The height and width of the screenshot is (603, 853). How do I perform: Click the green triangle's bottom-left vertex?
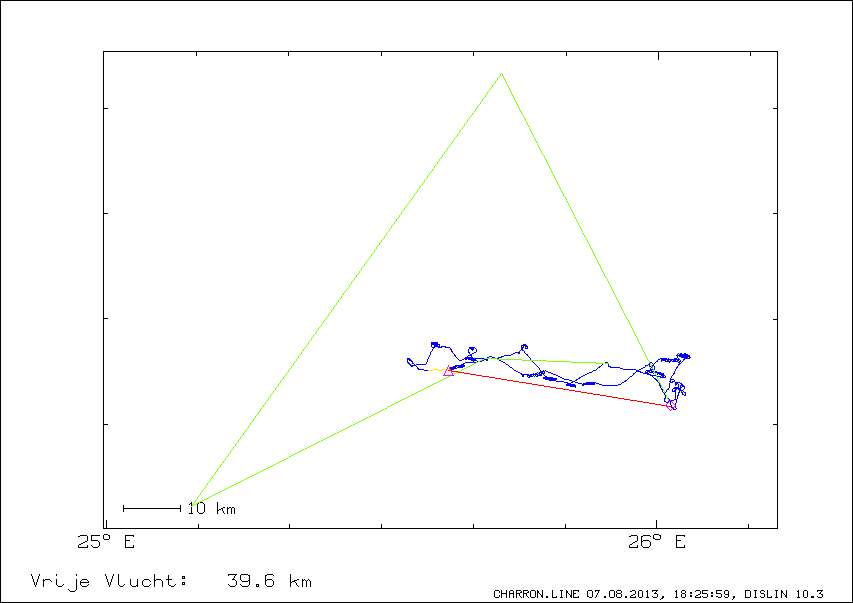193,505
